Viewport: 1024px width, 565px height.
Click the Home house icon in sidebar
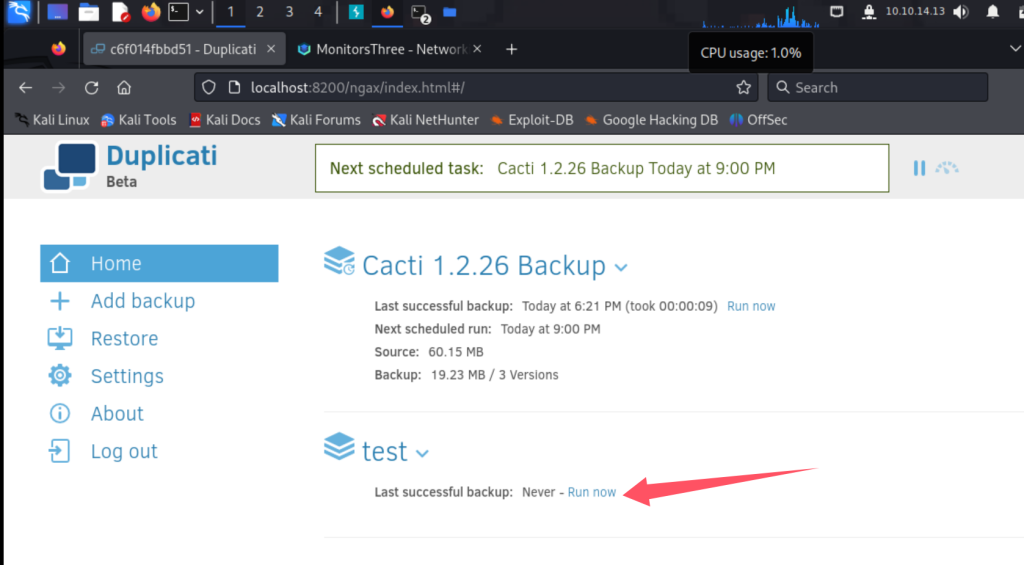click(x=59, y=263)
